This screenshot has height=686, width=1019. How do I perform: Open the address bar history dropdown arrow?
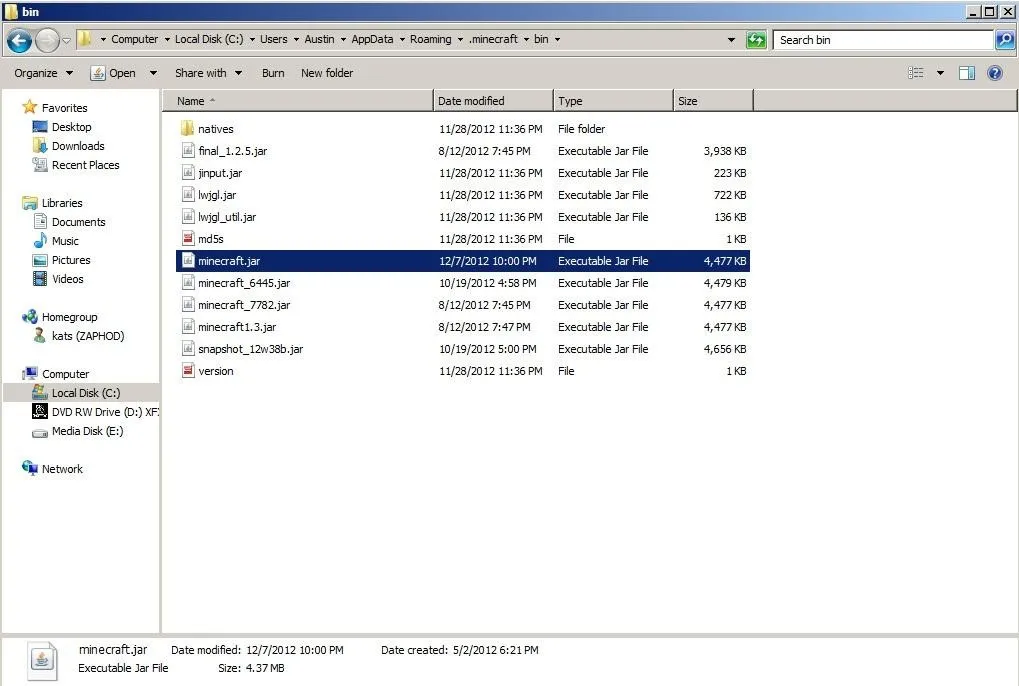pyautogui.click(x=731, y=40)
